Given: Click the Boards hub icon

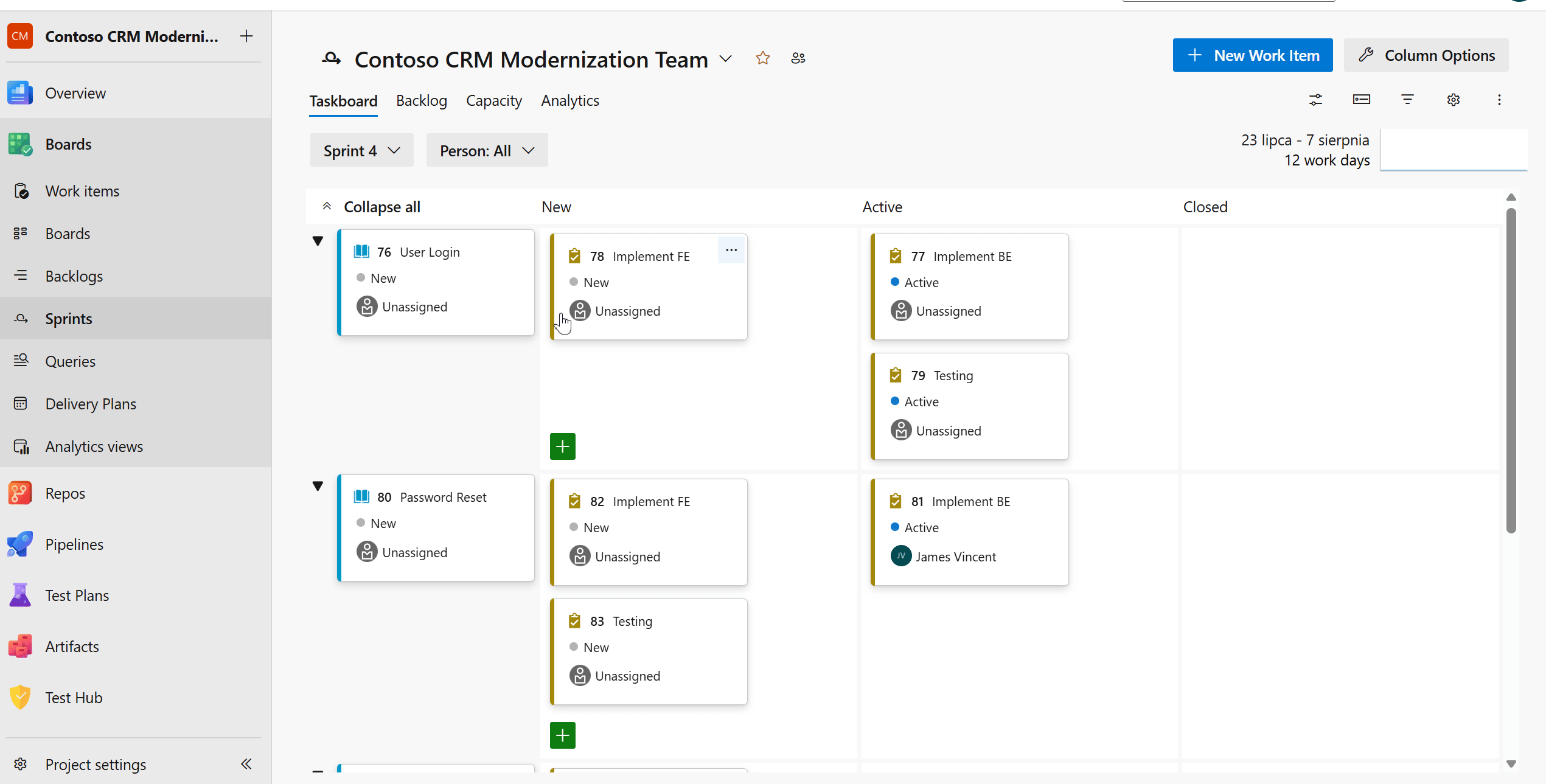Looking at the screenshot, I should (19, 144).
